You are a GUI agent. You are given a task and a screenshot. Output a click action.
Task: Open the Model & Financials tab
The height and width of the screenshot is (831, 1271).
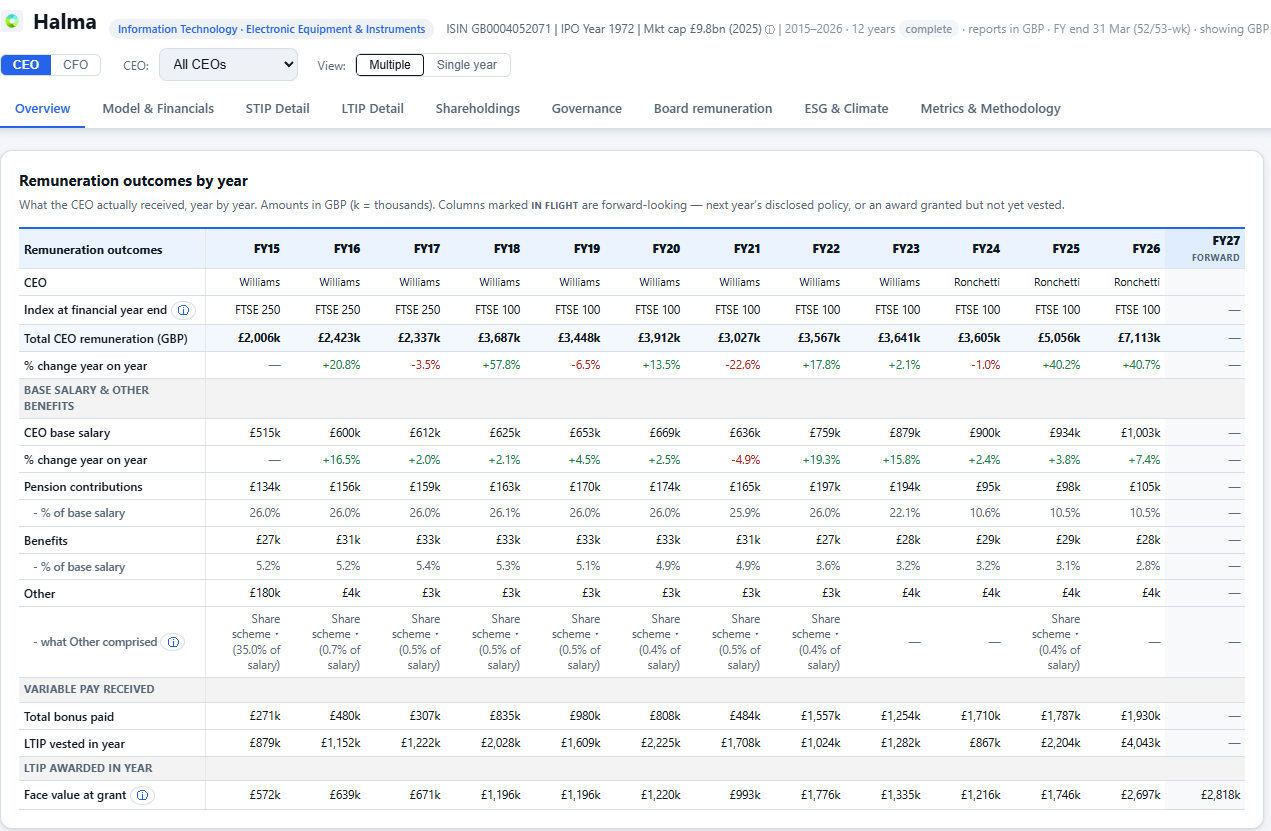coord(158,109)
